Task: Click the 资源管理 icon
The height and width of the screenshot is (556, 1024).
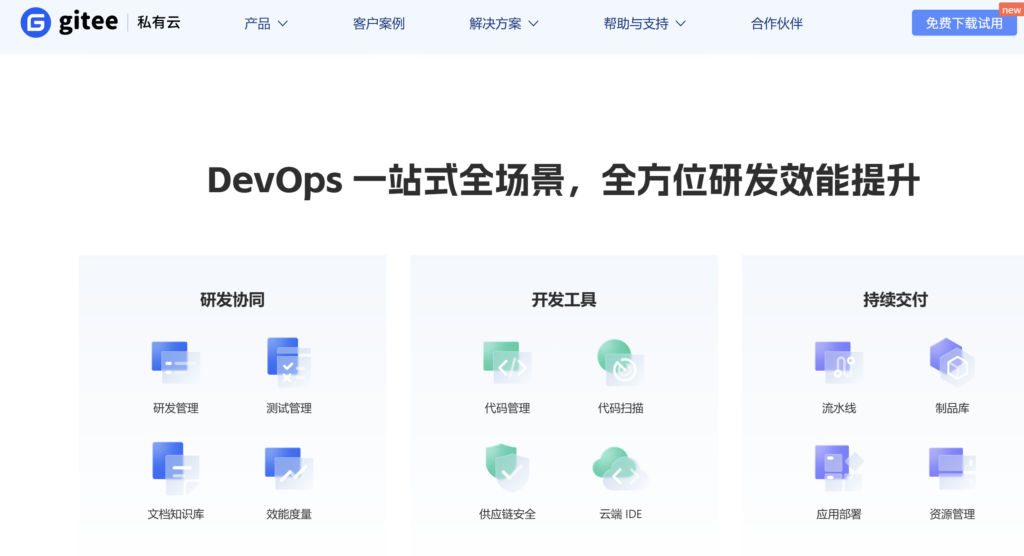Action: pos(952,468)
